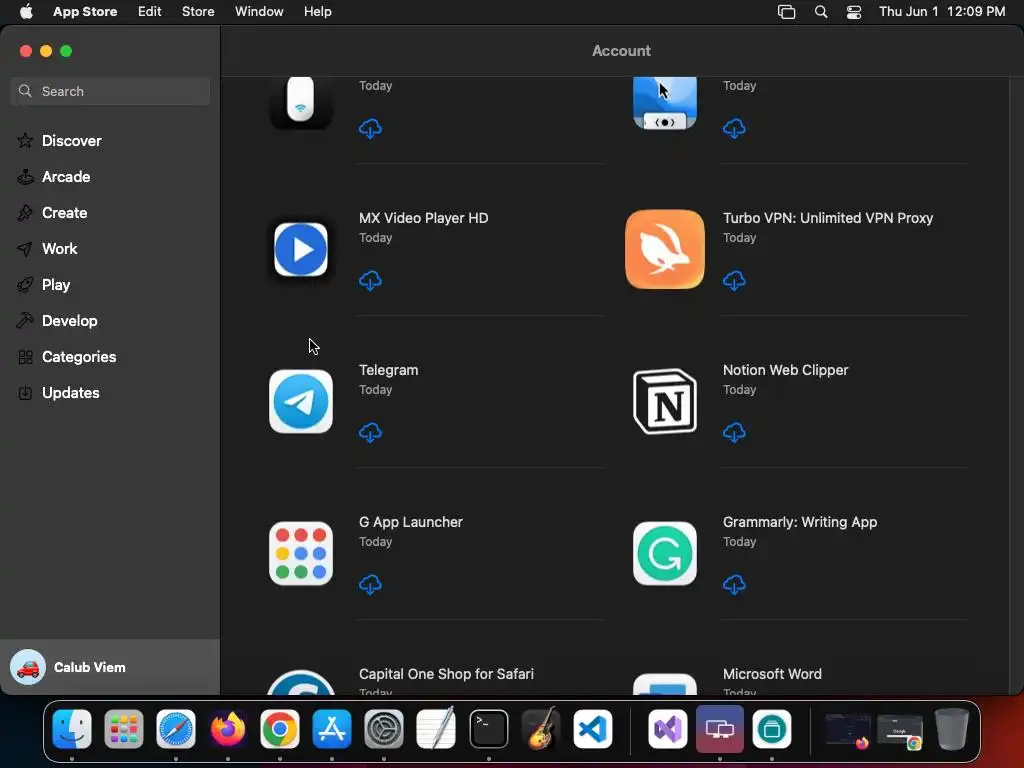Open the minimized Chrome window thumbnail in Dock
Viewport: 1024px width, 768px height.
click(900, 730)
